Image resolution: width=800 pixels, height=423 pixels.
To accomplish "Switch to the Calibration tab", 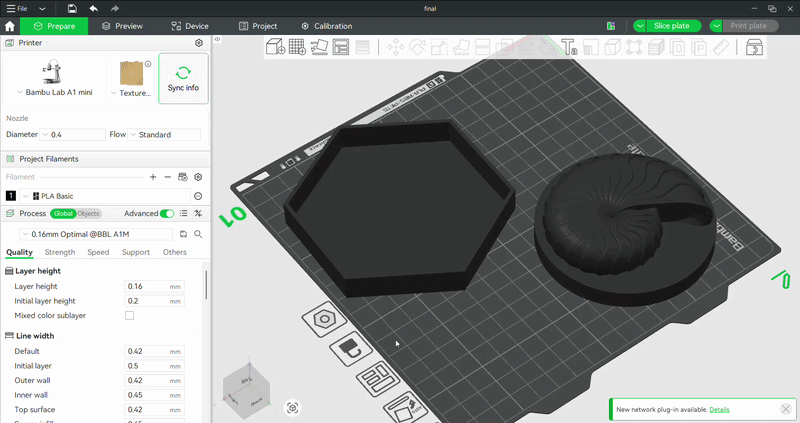I will [327, 26].
